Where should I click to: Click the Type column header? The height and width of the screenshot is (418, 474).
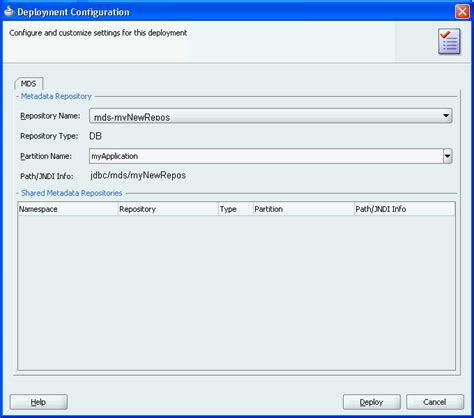[x=236, y=209]
